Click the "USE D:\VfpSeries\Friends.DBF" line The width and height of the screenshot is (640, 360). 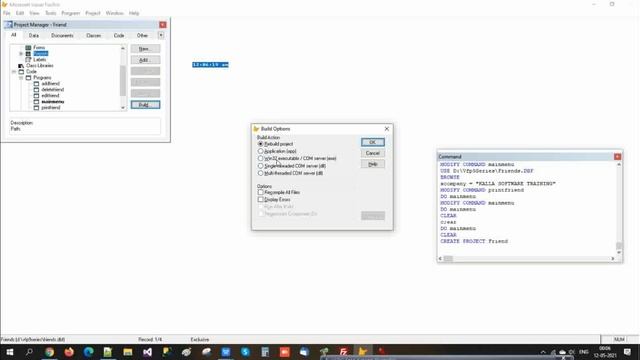[487, 171]
